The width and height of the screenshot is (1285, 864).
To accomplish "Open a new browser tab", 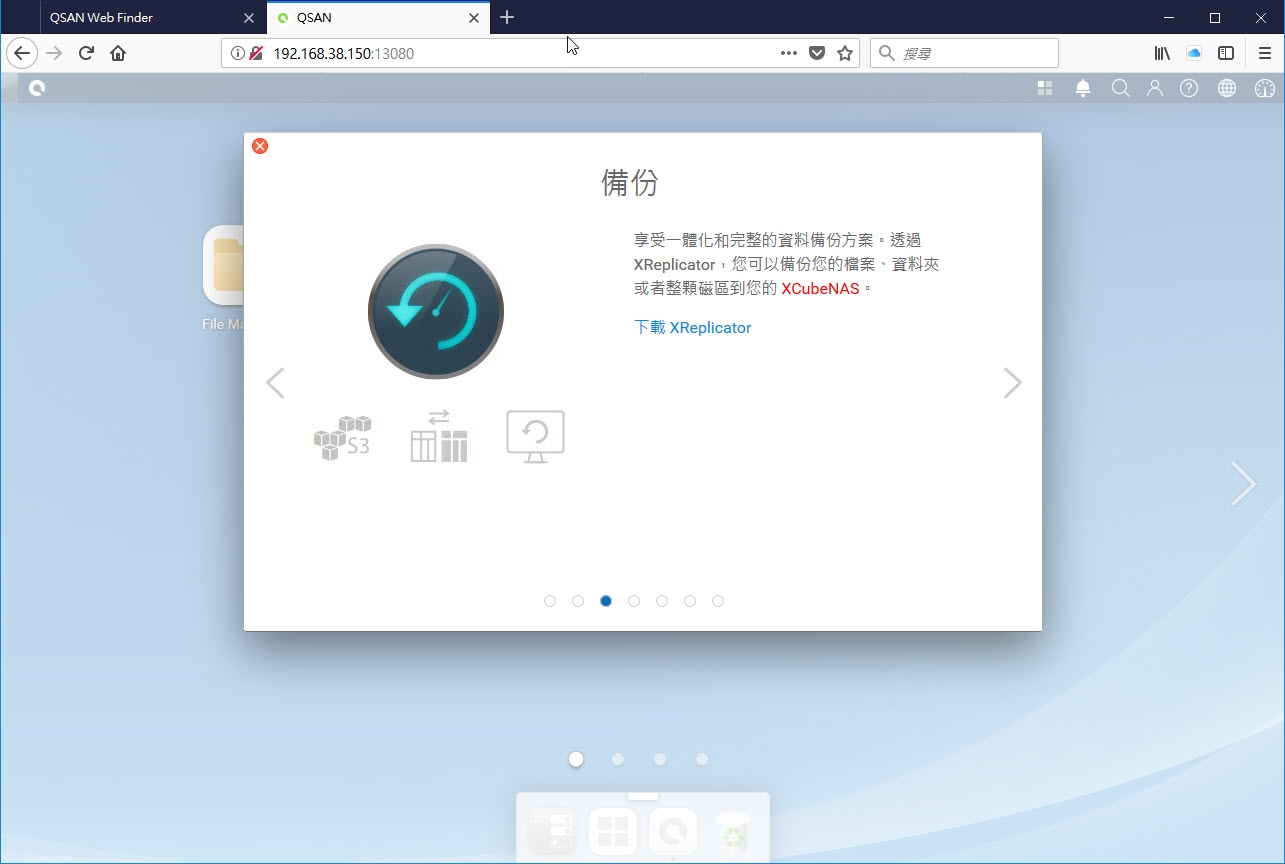I will (507, 17).
